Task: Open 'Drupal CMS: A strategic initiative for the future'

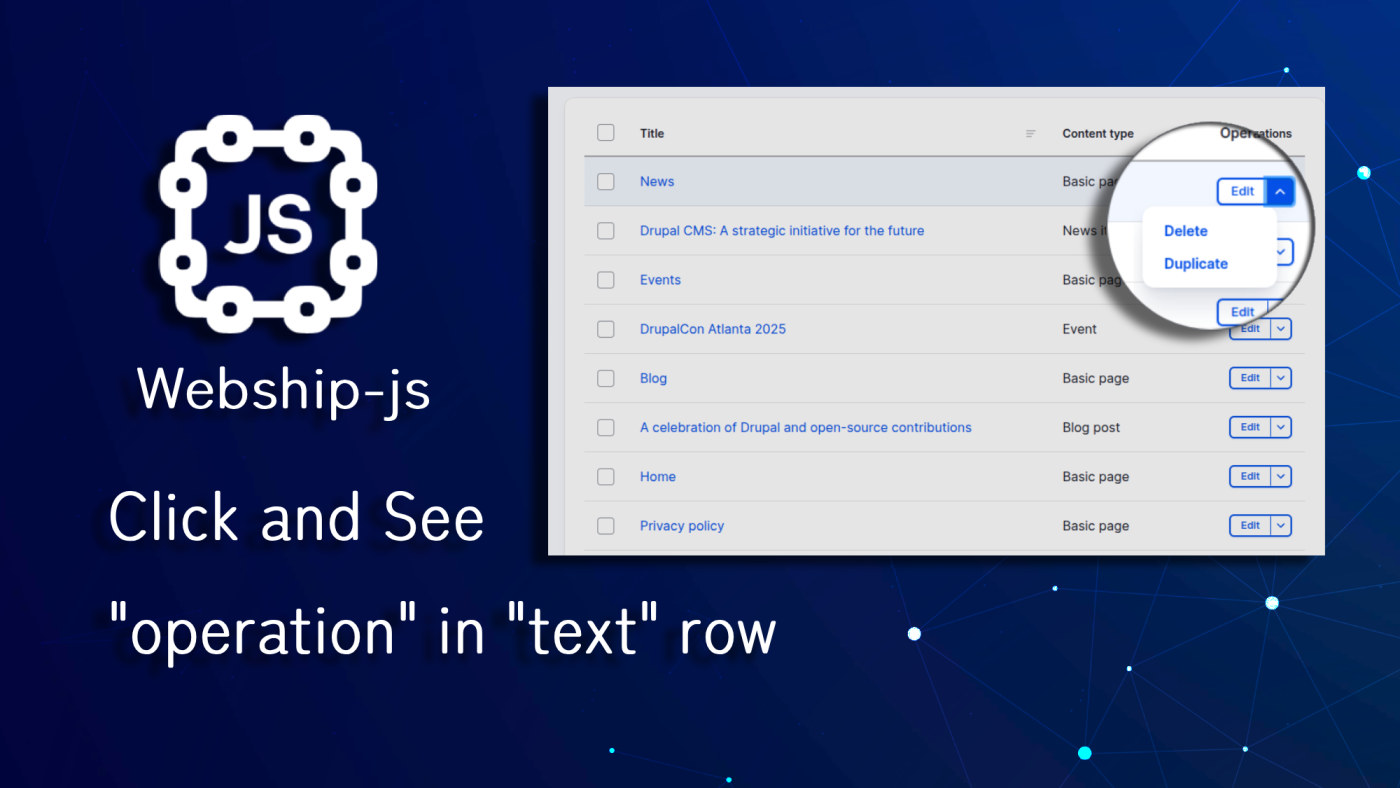Action: click(x=782, y=230)
